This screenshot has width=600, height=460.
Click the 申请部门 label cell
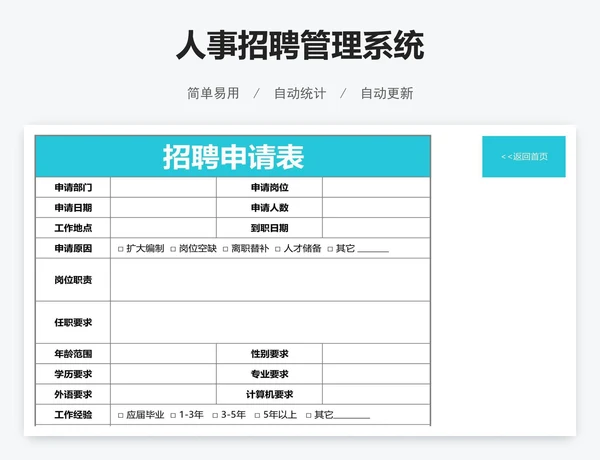tap(73, 188)
